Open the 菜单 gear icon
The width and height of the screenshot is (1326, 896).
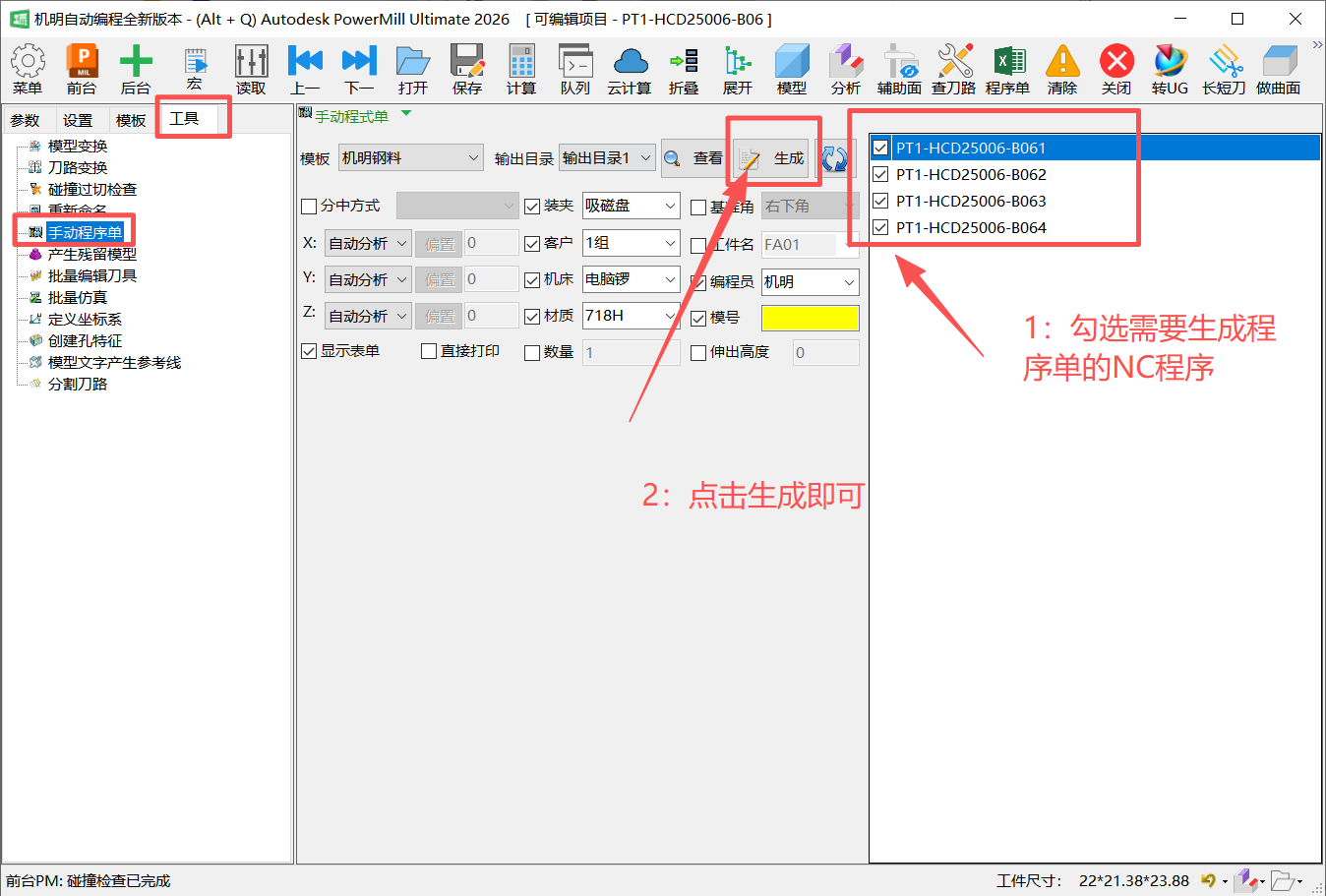coord(28,61)
